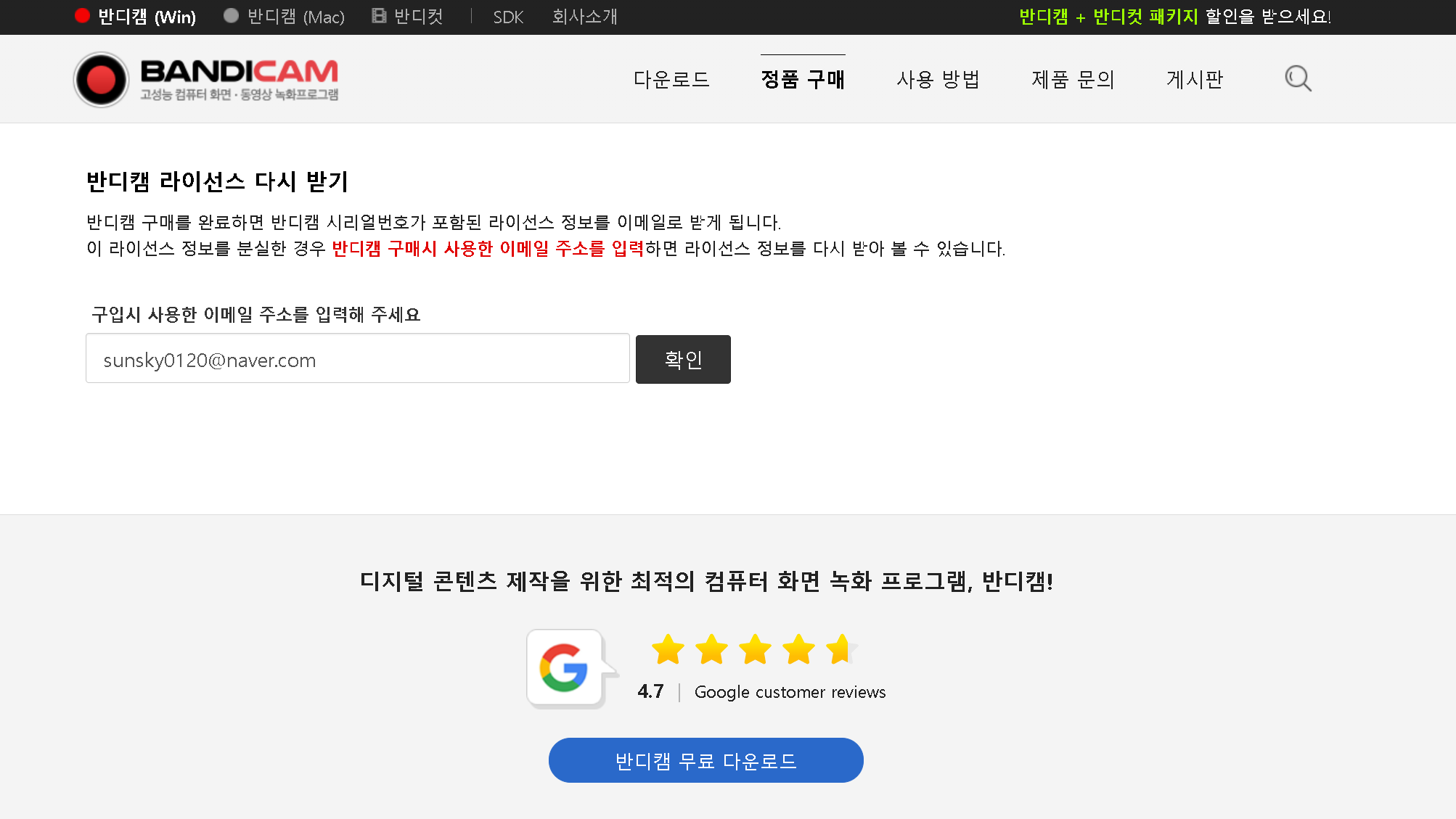Screen dimensions: 1456x819
Task: Click the gray dot next to 반디캠 (Mac)
Action: coord(231,16)
